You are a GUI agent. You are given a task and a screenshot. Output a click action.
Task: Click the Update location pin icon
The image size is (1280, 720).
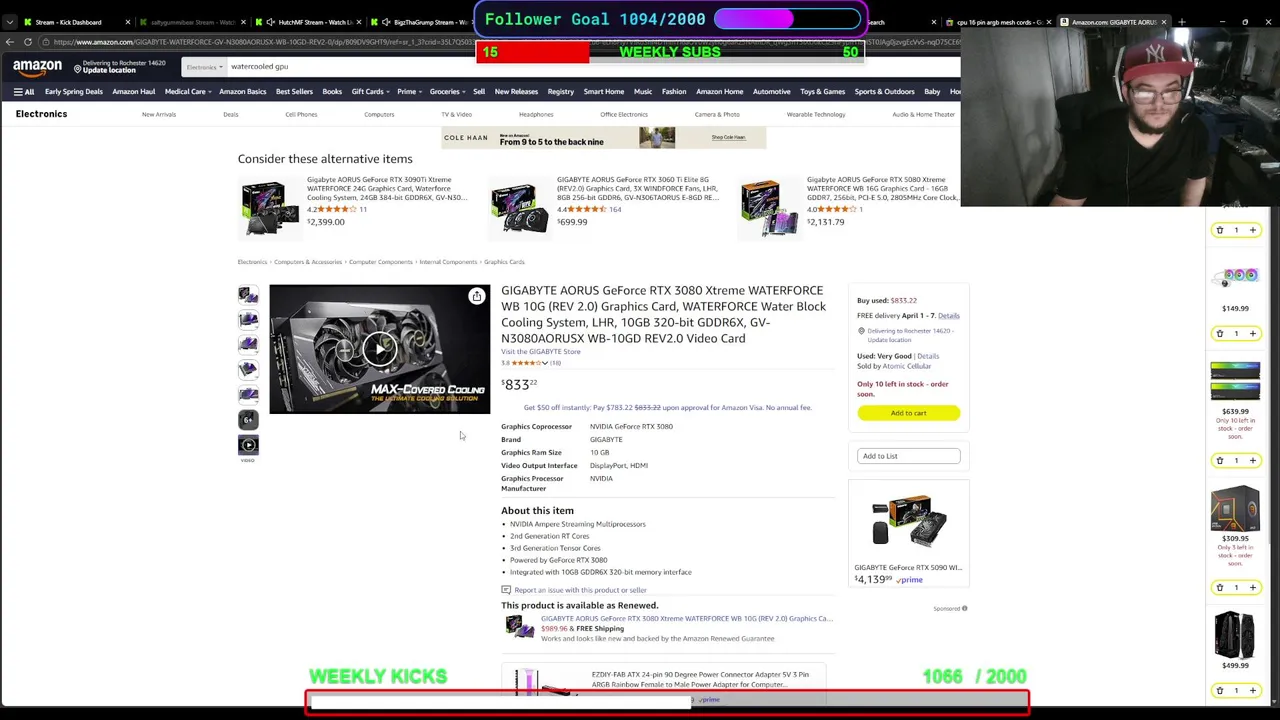point(78,70)
